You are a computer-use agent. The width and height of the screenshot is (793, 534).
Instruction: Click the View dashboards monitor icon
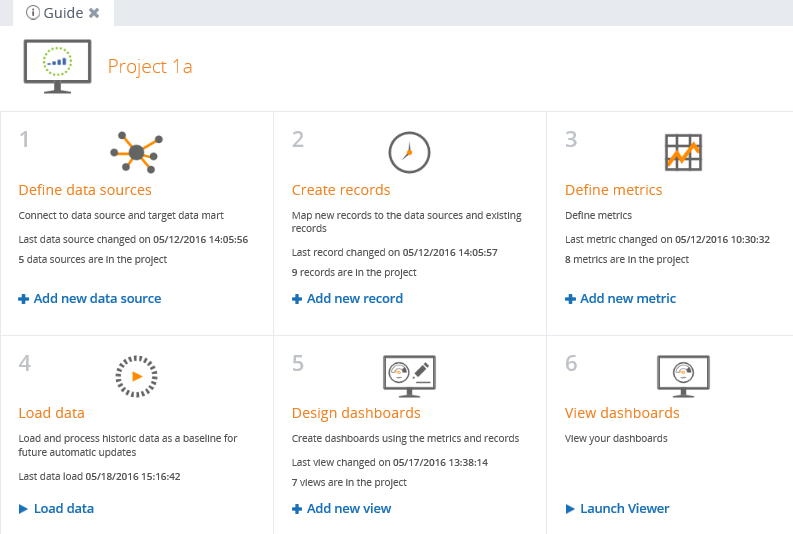pyautogui.click(x=683, y=375)
